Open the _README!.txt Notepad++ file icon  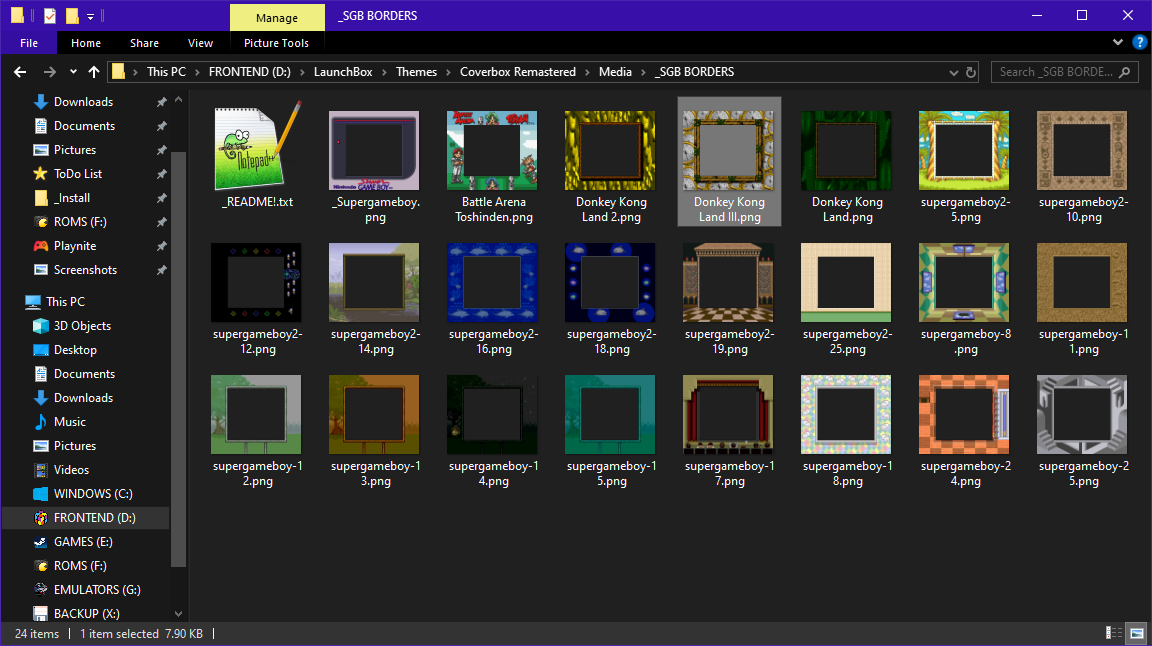click(258, 146)
